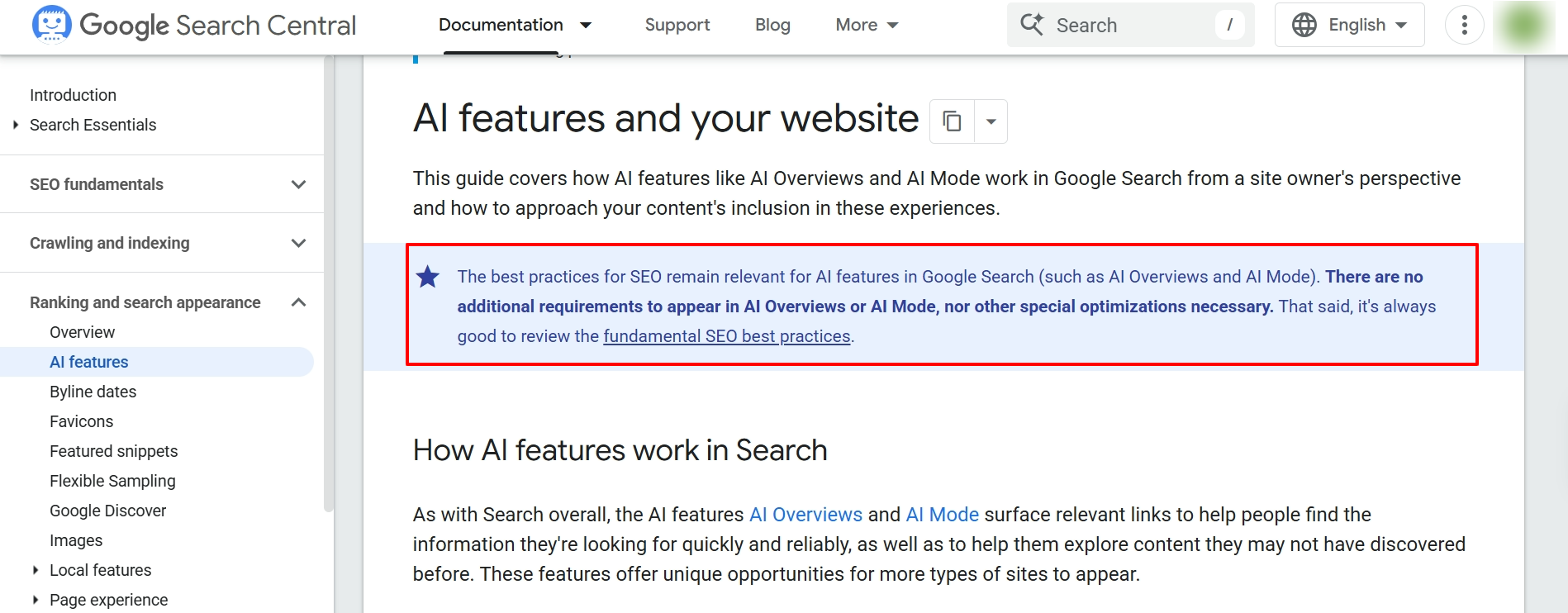Open the Overview sidebar item
Screen dimensions: 1568x613
(x=82, y=332)
